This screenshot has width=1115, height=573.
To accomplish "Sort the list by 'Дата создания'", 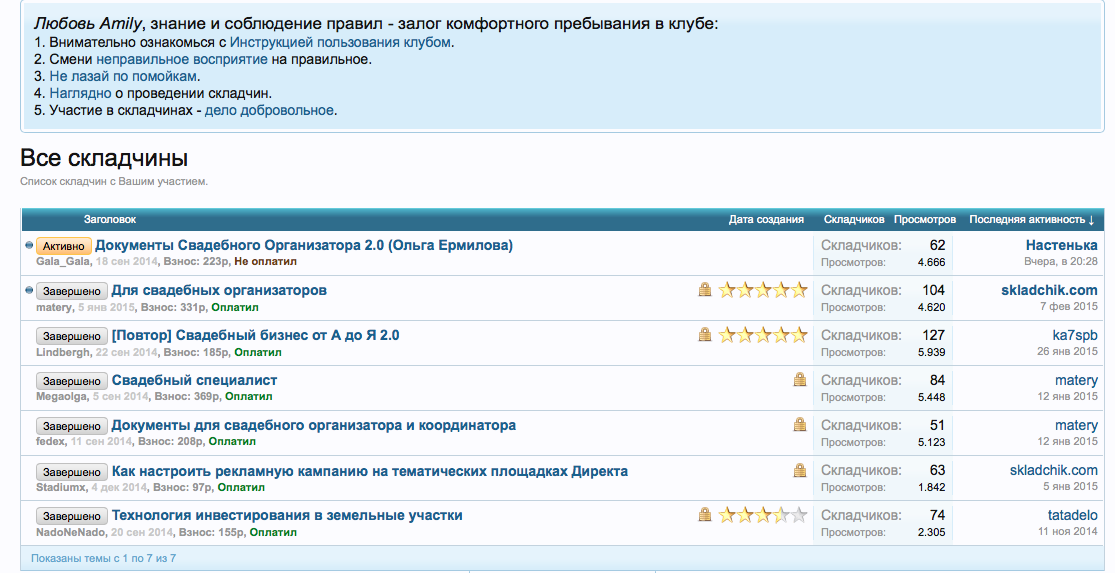I will point(766,219).
